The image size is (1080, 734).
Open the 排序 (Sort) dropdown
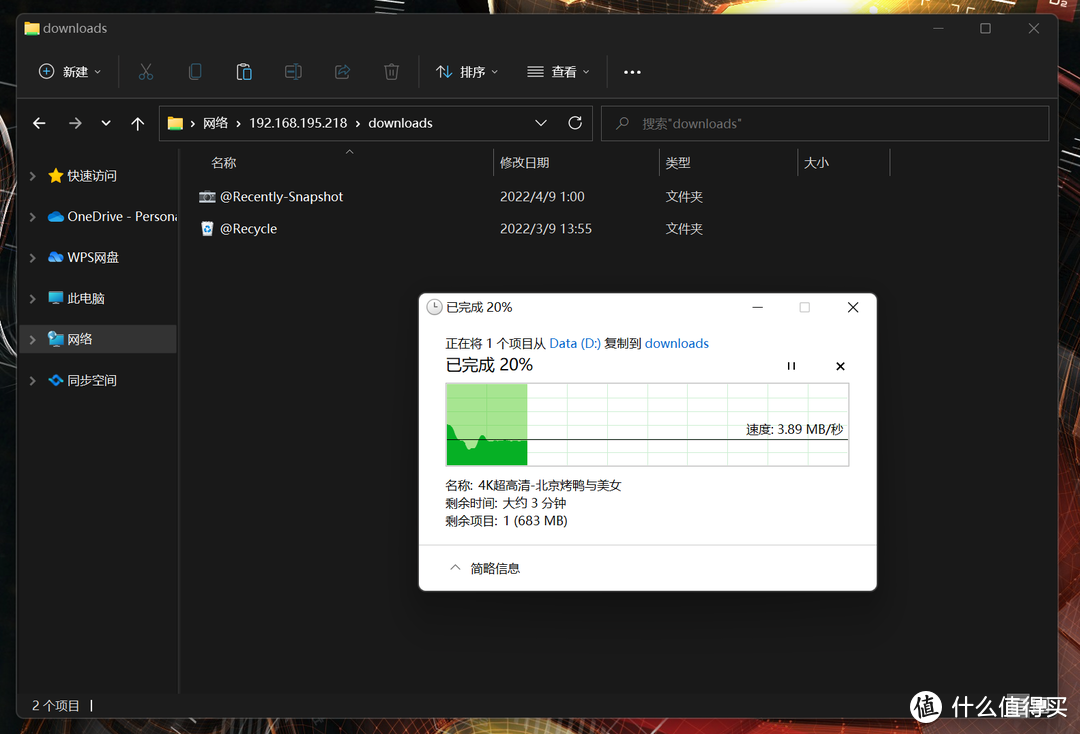tap(466, 71)
